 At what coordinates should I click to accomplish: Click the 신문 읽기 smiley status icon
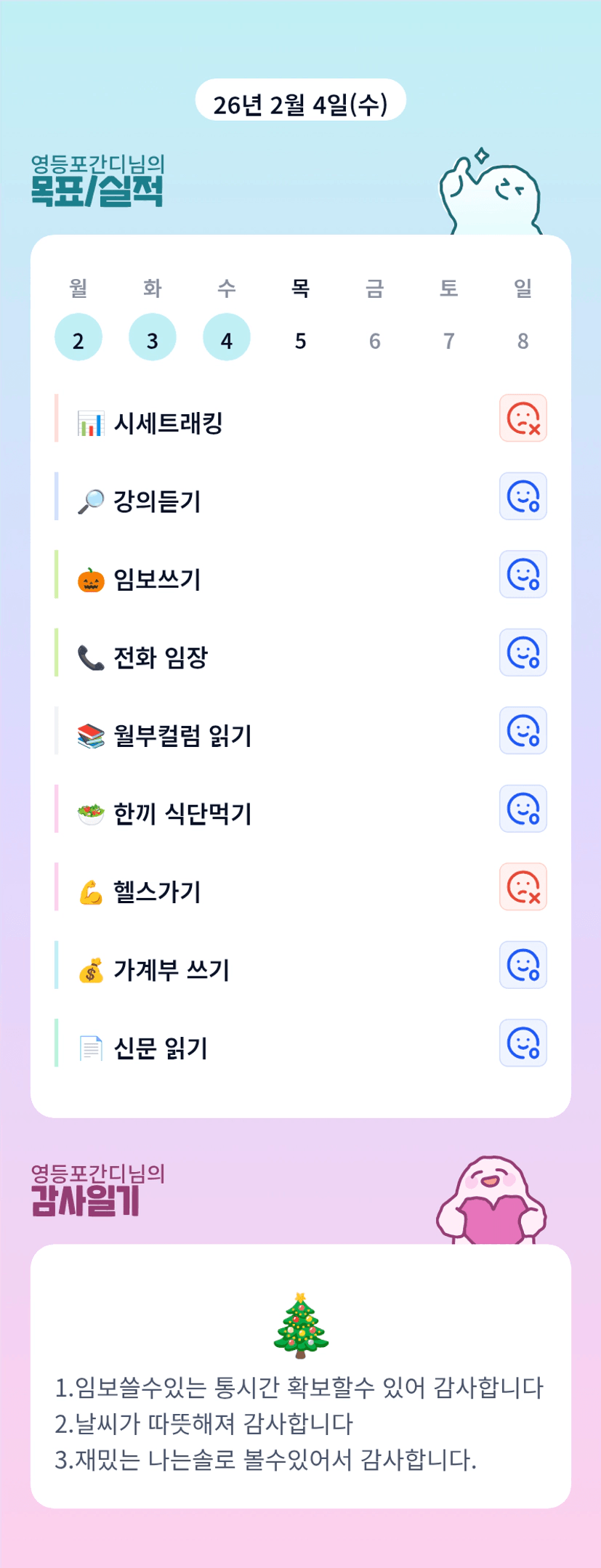(x=523, y=1043)
